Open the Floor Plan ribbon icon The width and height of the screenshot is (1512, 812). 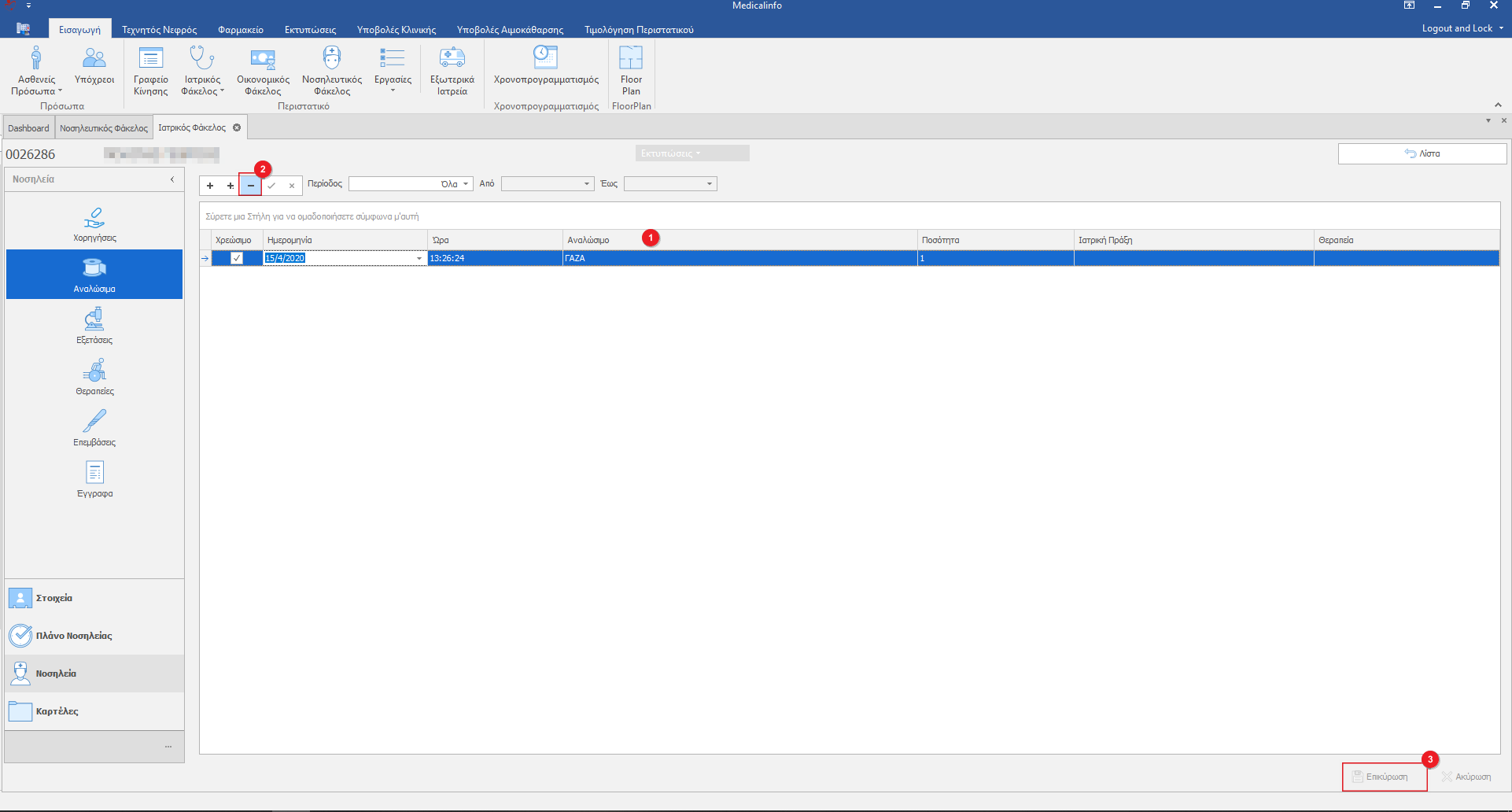tap(631, 70)
